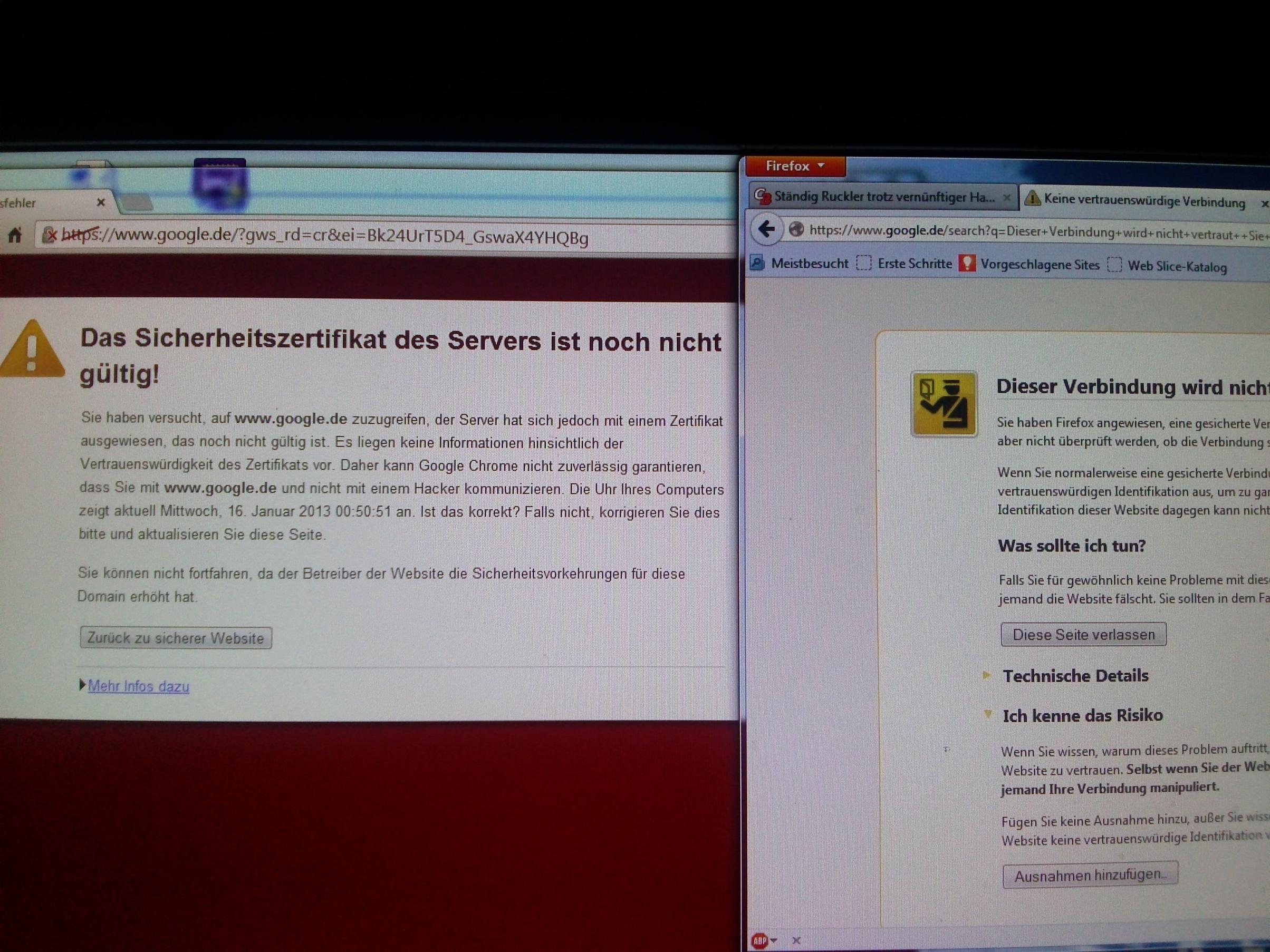Open Vorgeschlagene Sites bookmark
1270x952 pixels.
[1039, 265]
